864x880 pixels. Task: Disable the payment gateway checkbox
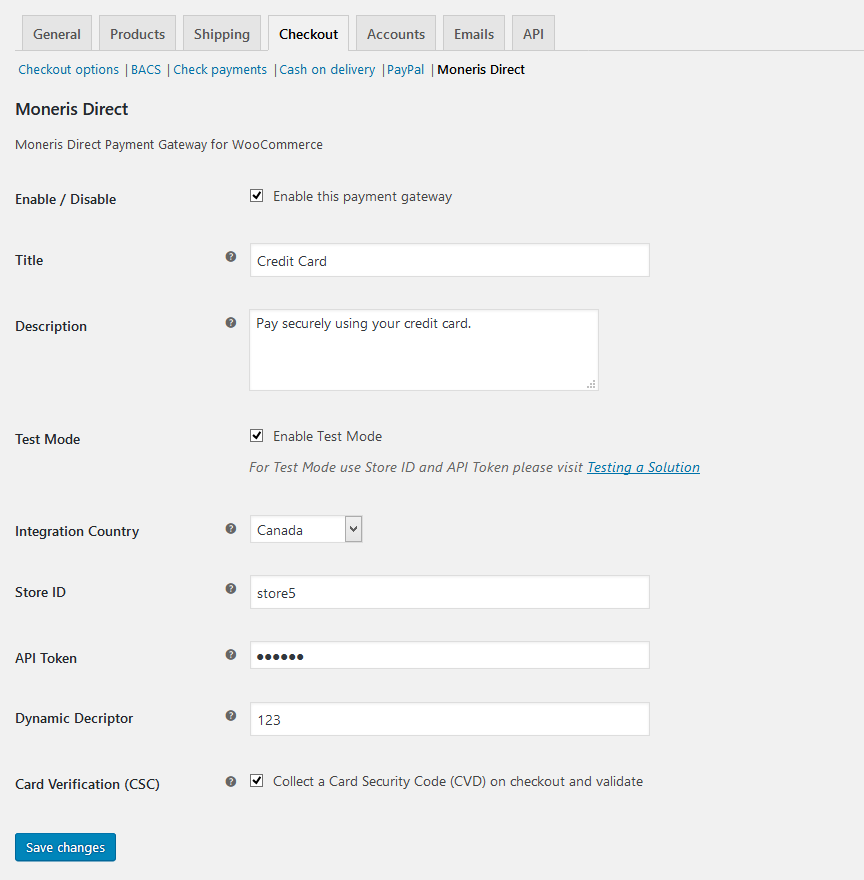pos(257,197)
